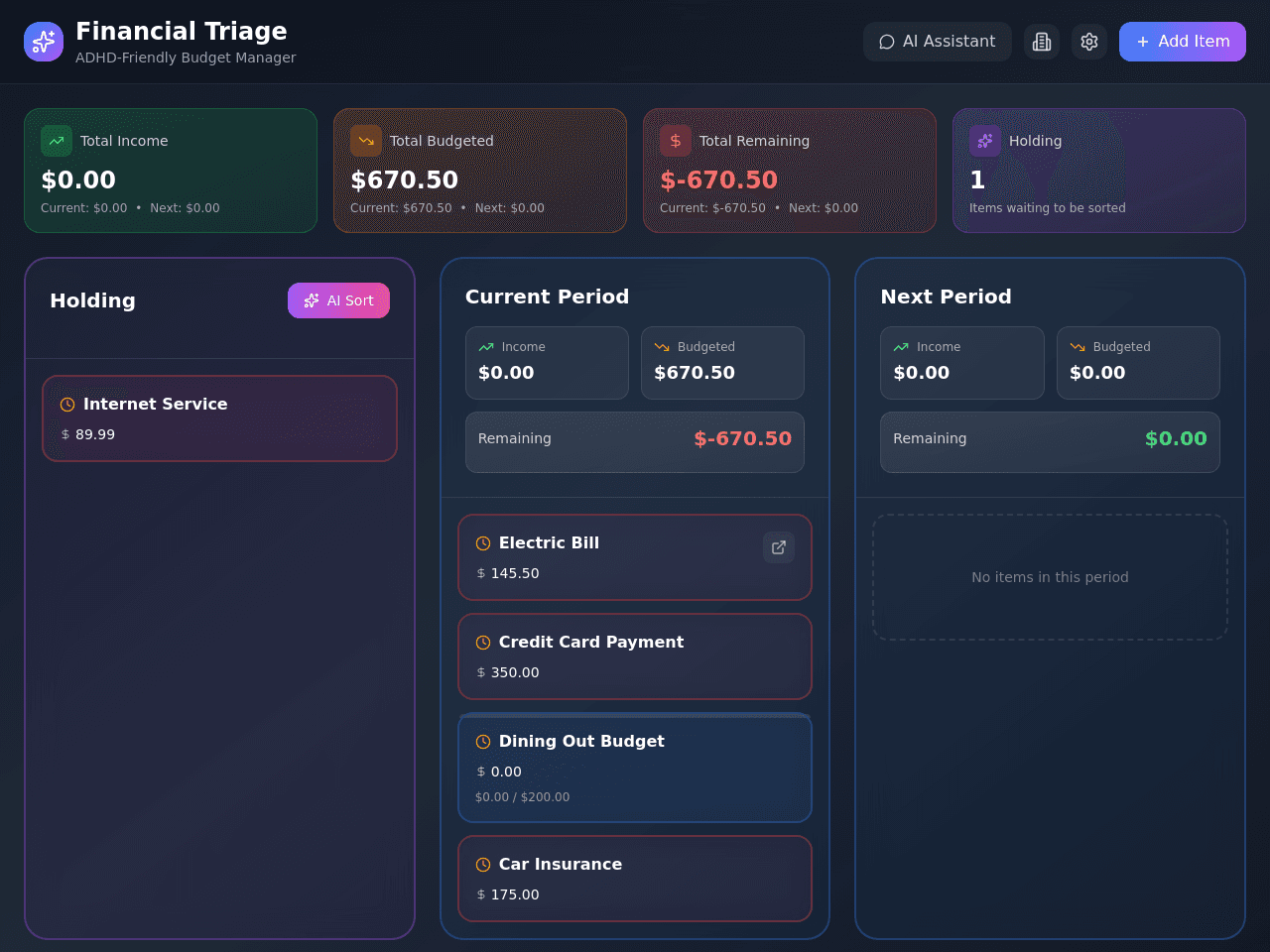Click Total Income trending-up icon
The height and width of the screenshot is (952, 1270).
[57, 141]
